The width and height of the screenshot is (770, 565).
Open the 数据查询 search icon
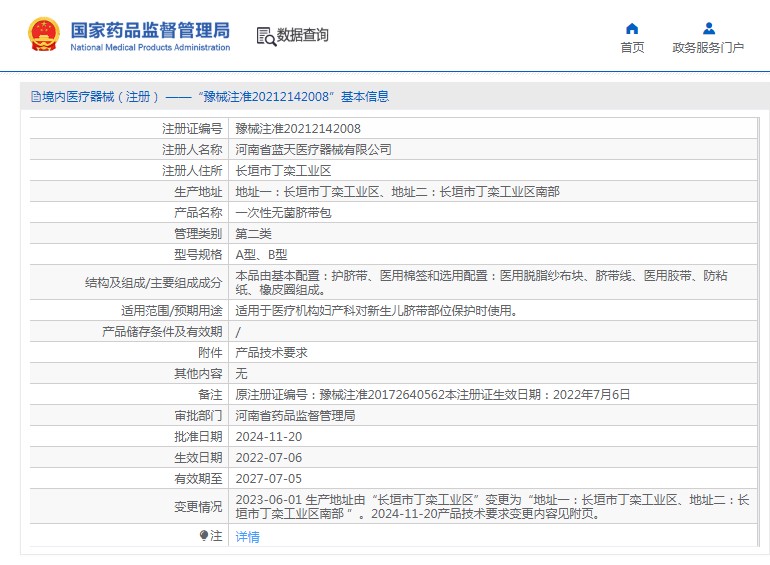[x=267, y=36]
